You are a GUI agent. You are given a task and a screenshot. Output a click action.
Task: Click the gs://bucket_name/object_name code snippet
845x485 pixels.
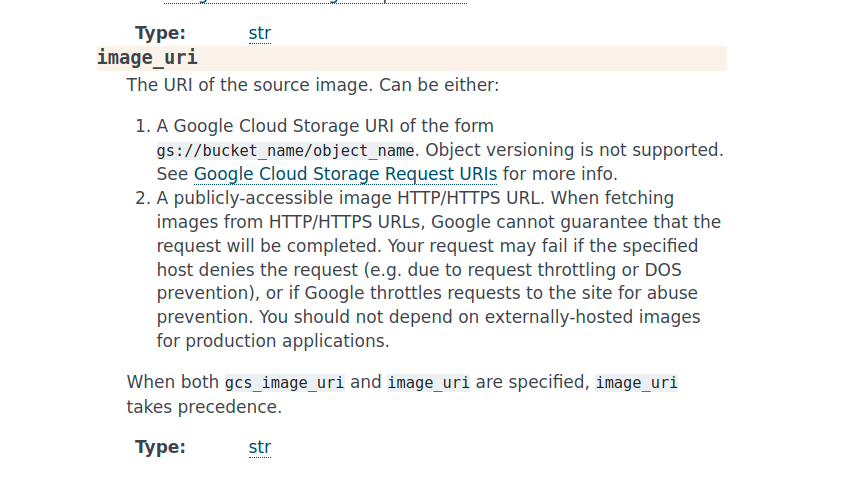(285, 150)
